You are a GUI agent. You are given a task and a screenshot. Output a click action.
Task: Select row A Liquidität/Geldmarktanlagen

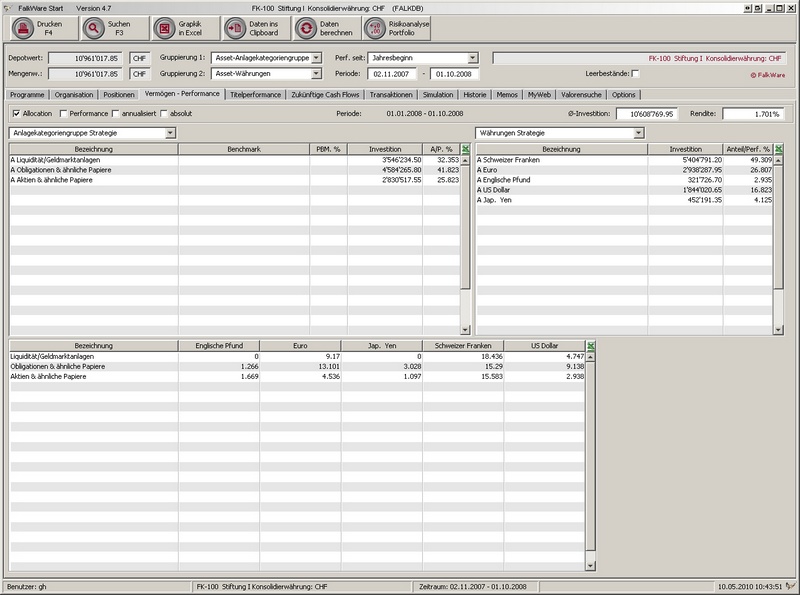[235, 160]
